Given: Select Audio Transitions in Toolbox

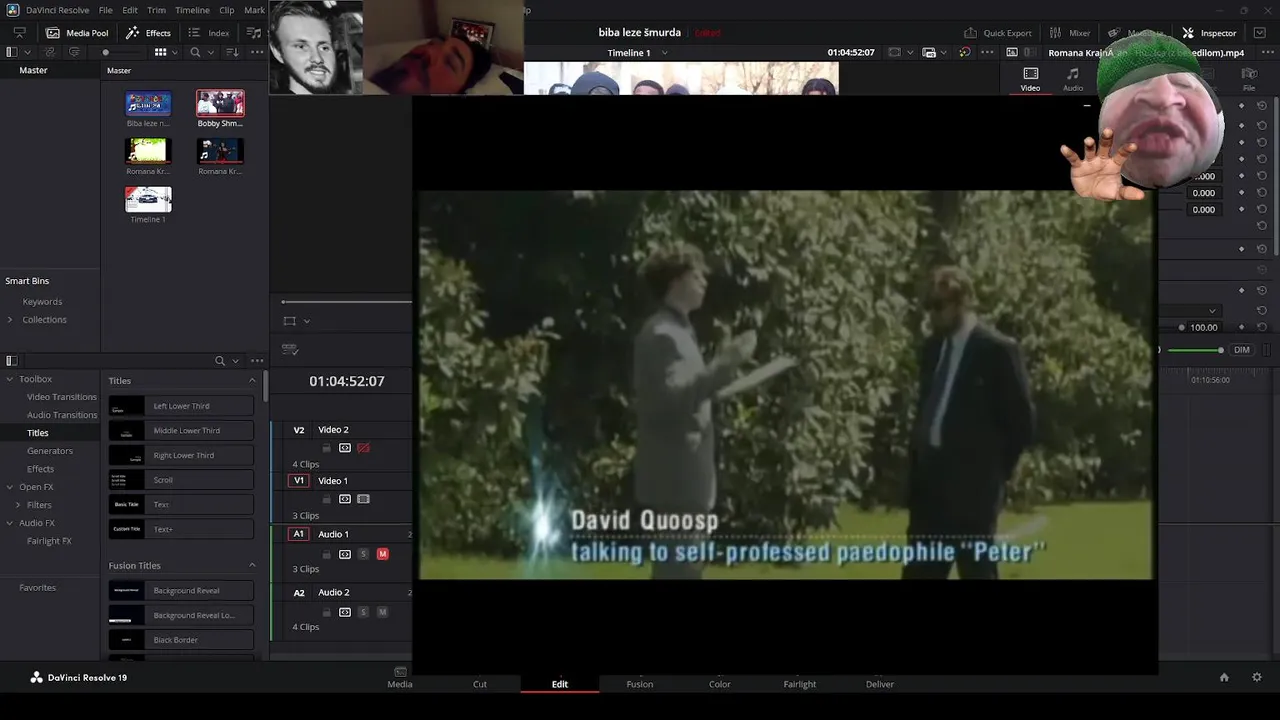Looking at the screenshot, I should tap(62, 415).
